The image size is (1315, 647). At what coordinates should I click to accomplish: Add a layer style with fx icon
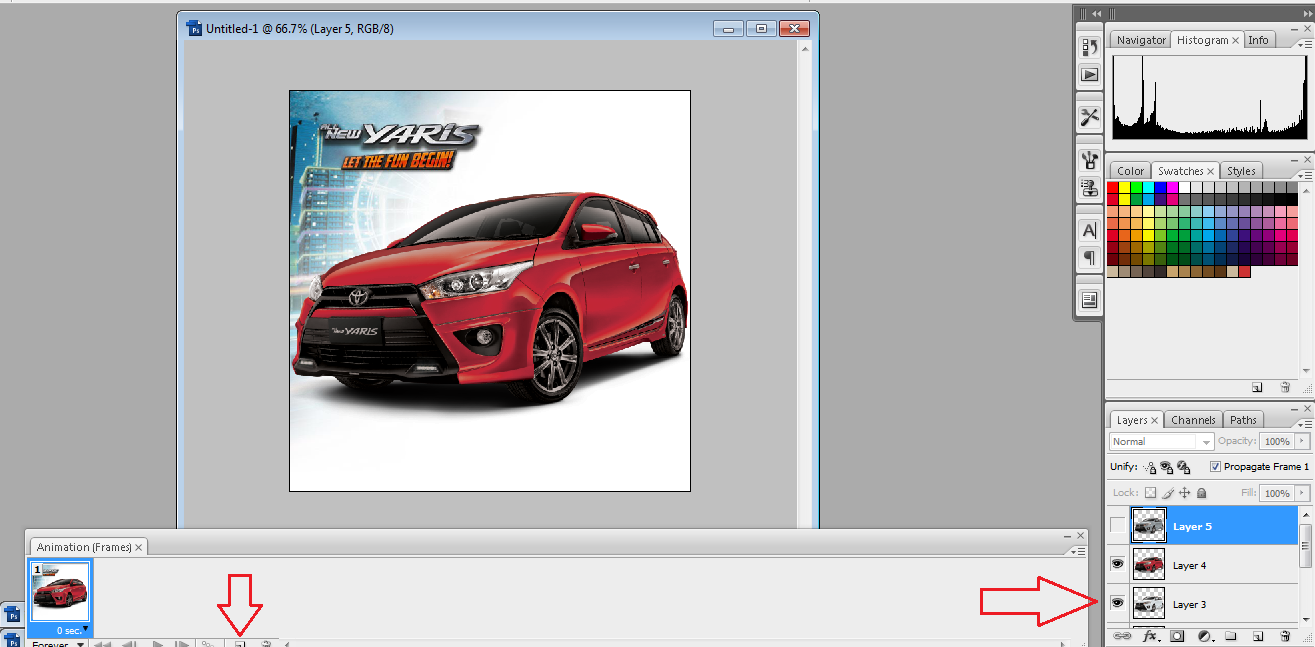[x=1151, y=636]
